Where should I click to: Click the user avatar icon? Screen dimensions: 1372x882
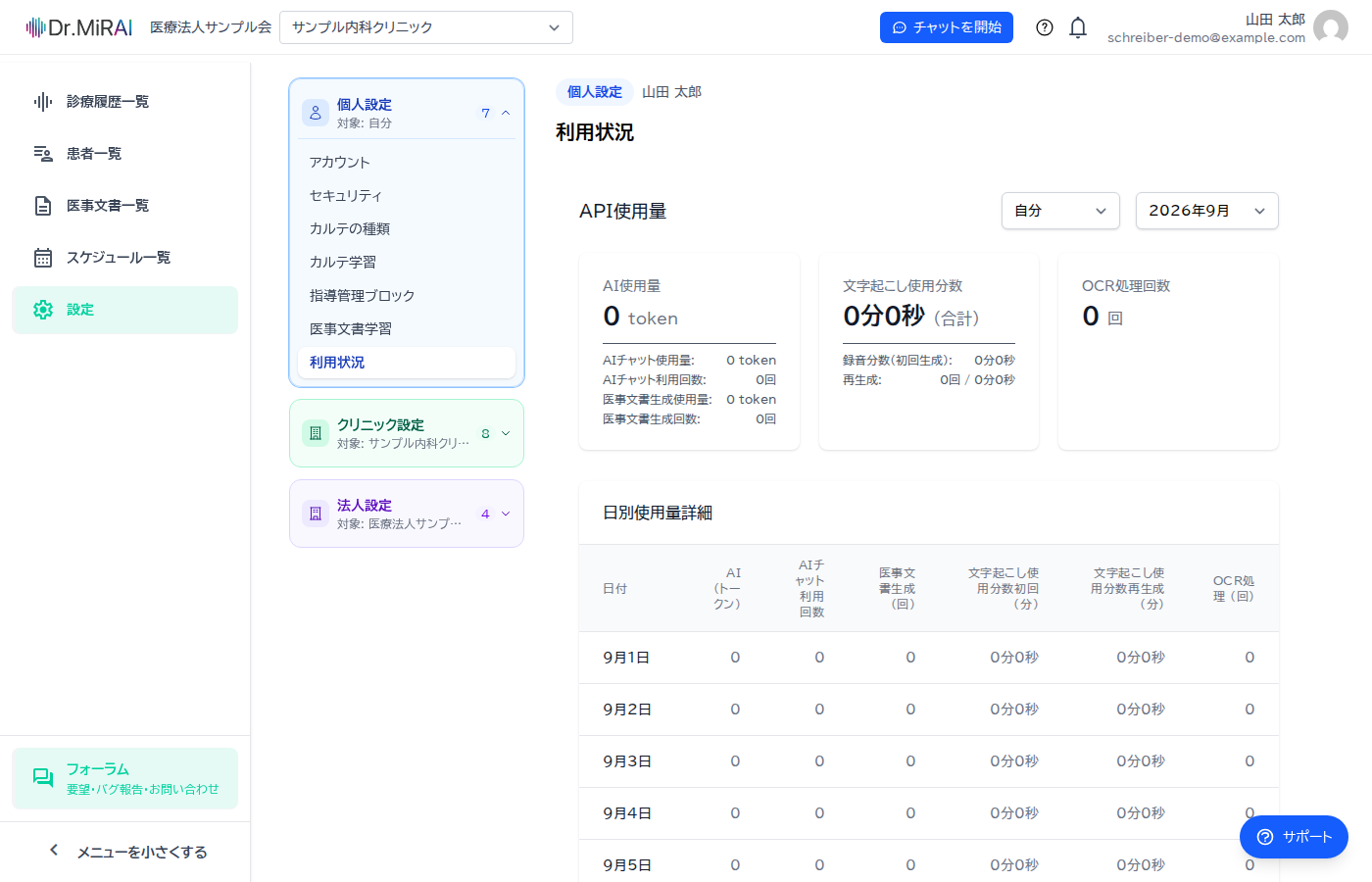(1331, 27)
